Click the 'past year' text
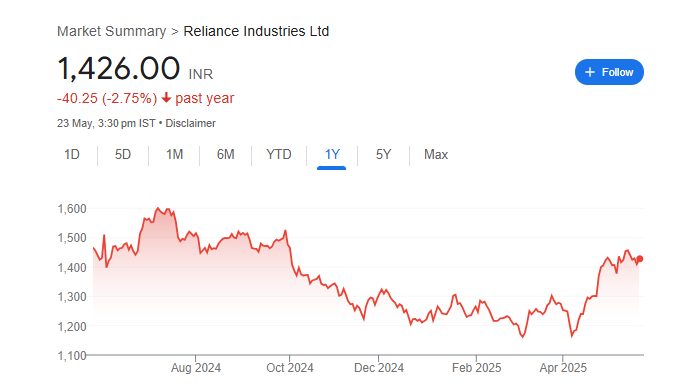Viewport: 689px width, 389px height. click(205, 98)
